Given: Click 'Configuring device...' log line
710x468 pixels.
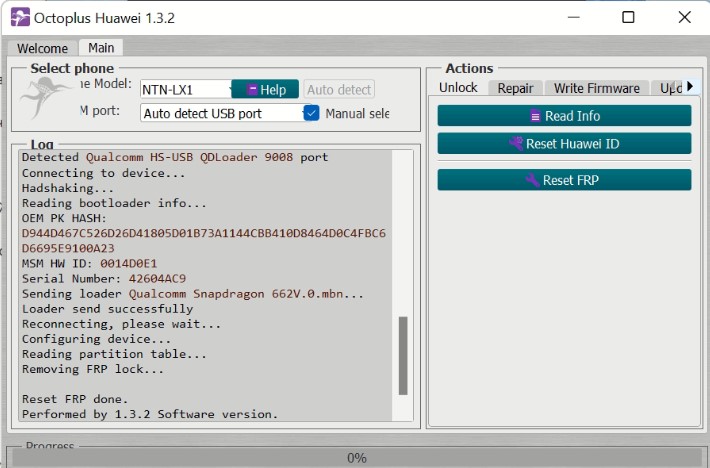Looking at the screenshot, I should coord(96,339).
